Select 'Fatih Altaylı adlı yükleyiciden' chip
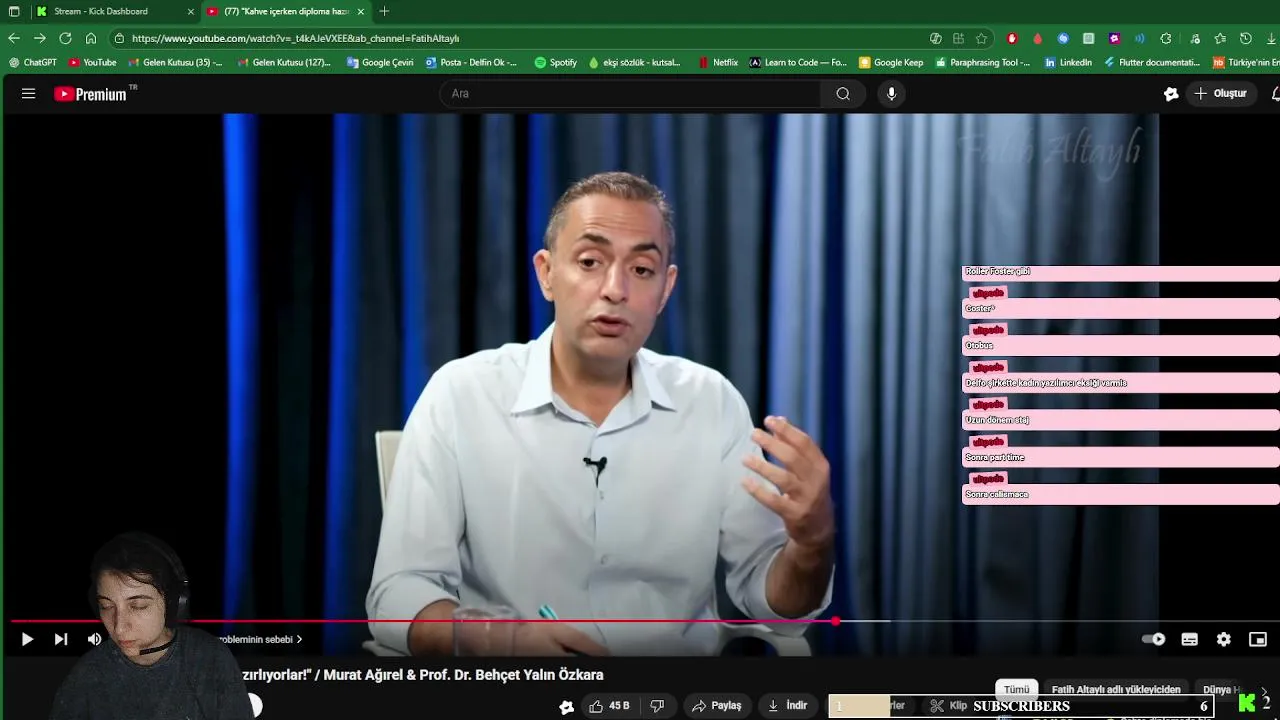1280x720 pixels. click(1116, 690)
